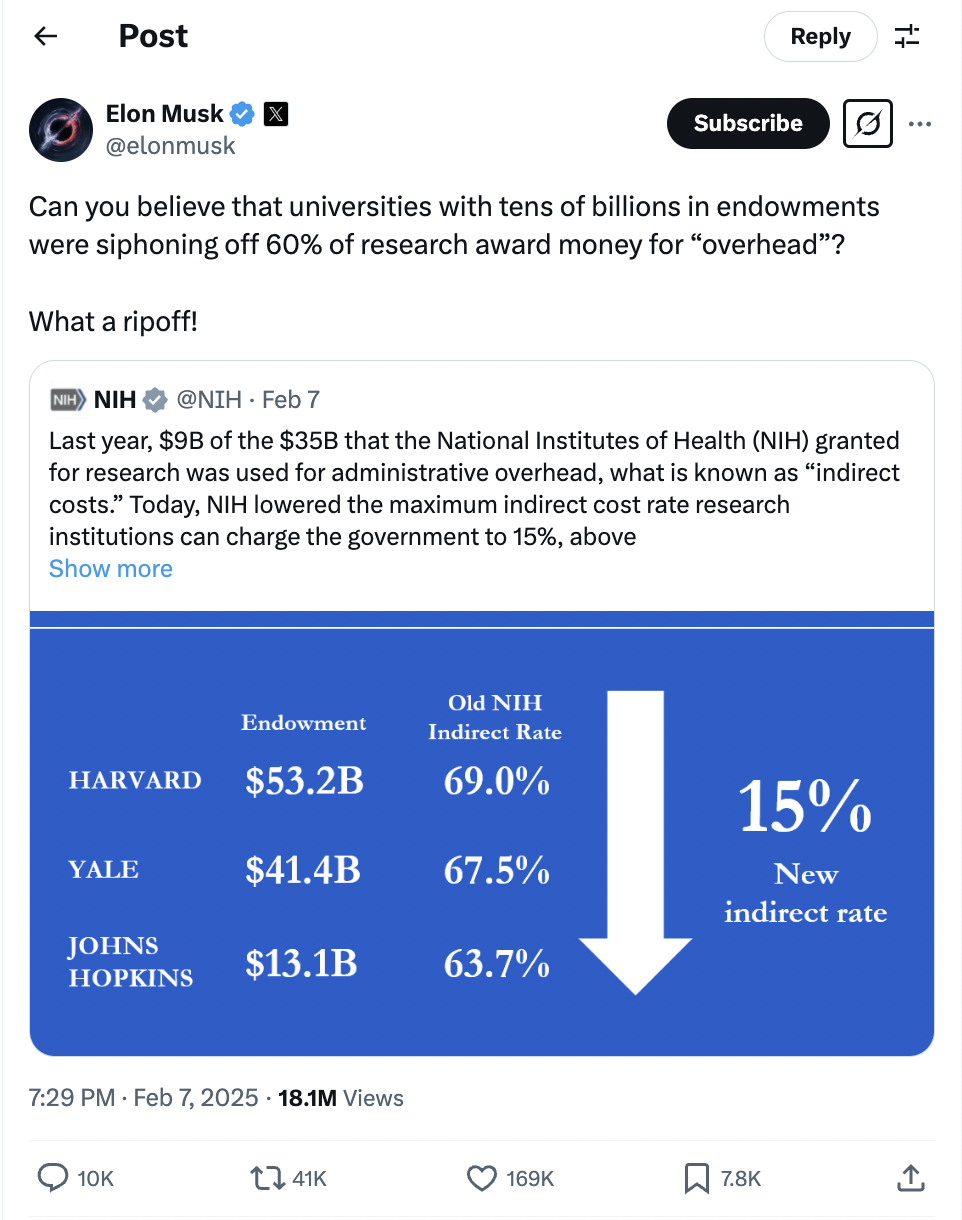Go back with the left arrow

coord(45,37)
